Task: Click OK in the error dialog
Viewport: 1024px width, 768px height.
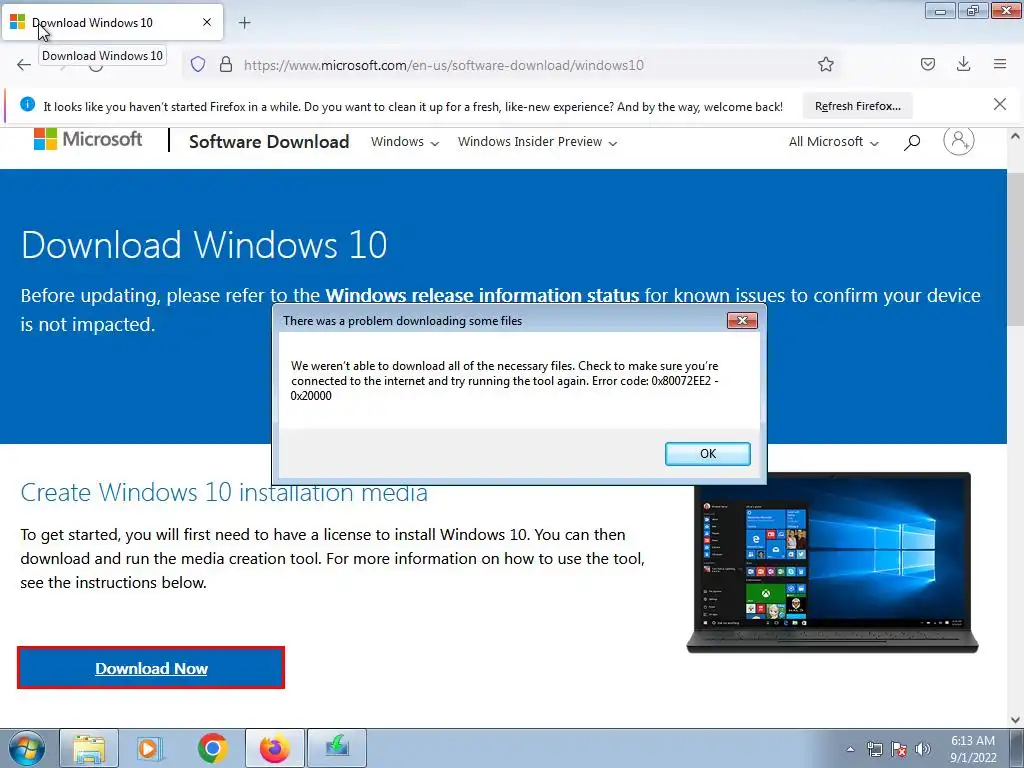Action: (707, 454)
